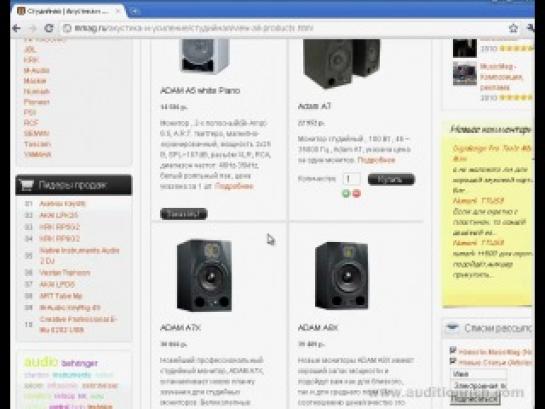Click the name field in the subscription form
This screenshot has width=545, height=409.
(479, 374)
